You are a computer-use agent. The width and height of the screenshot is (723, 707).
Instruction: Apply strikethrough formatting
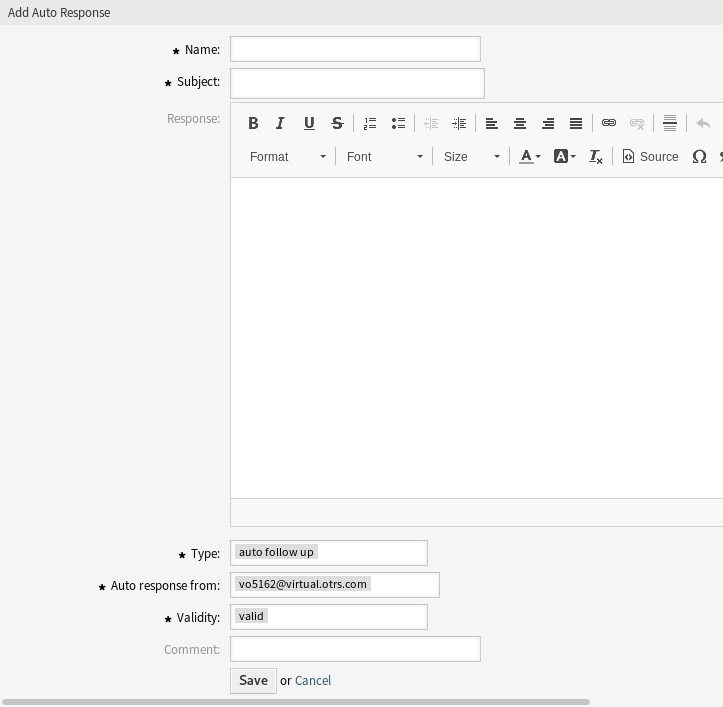pos(337,123)
